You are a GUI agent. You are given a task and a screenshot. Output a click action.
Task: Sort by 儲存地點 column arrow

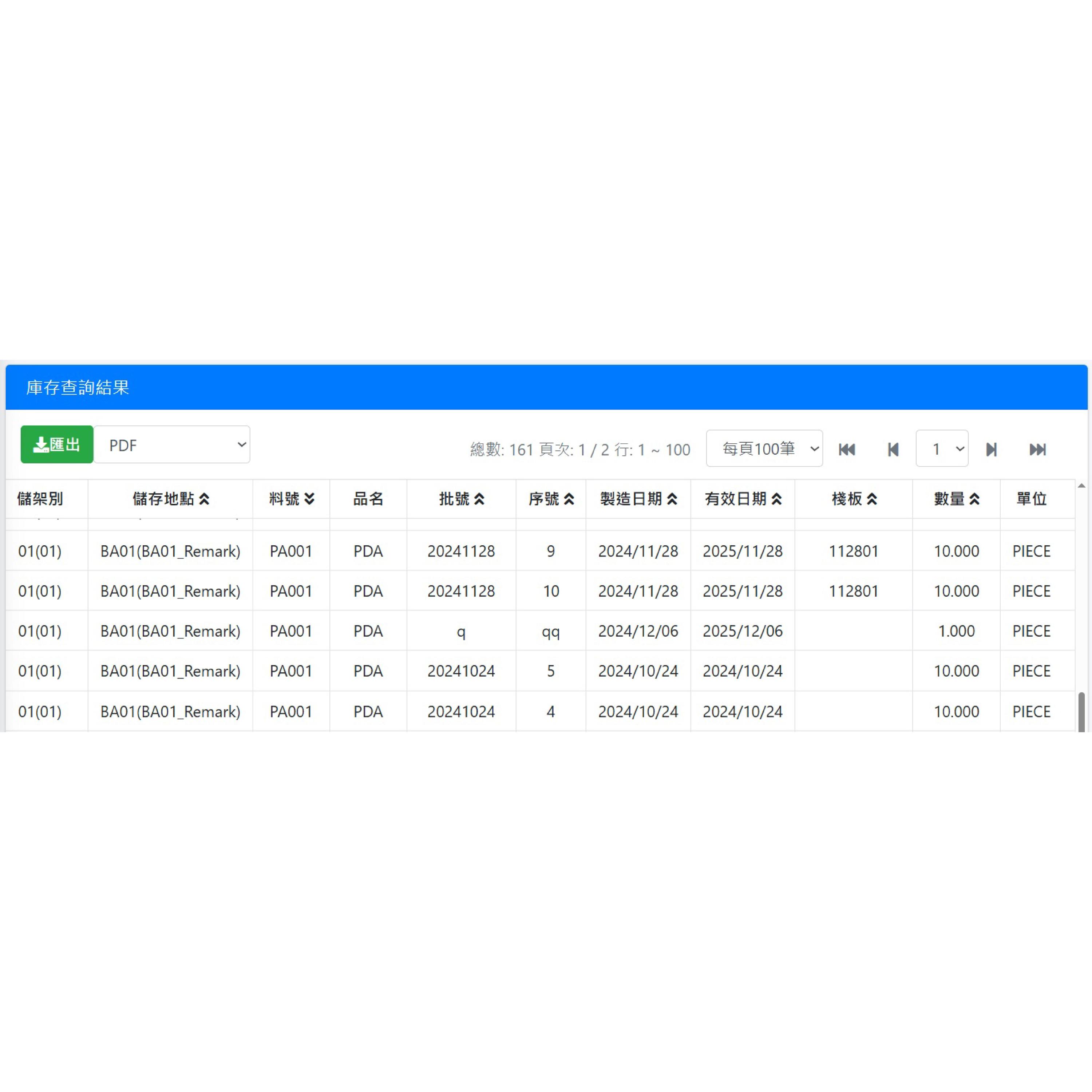click(205, 499)
